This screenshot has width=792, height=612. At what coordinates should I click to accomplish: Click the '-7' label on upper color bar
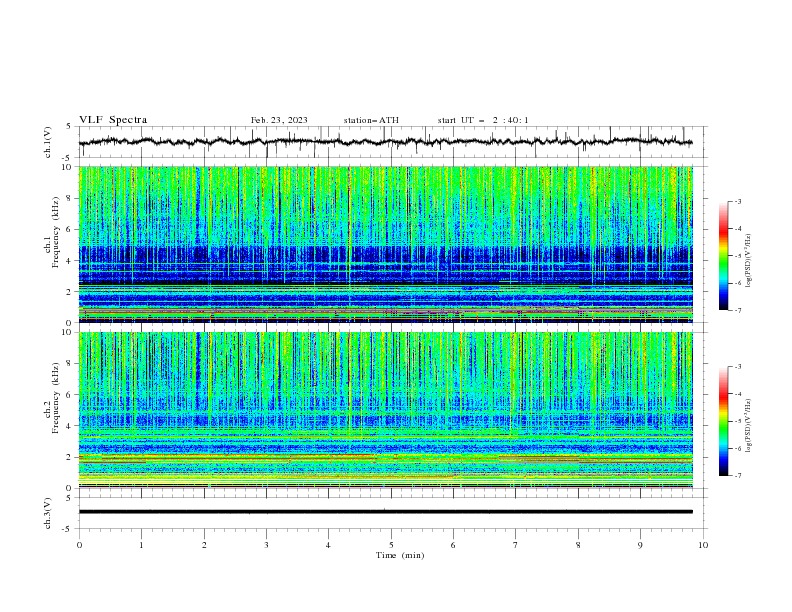point(738,310)
